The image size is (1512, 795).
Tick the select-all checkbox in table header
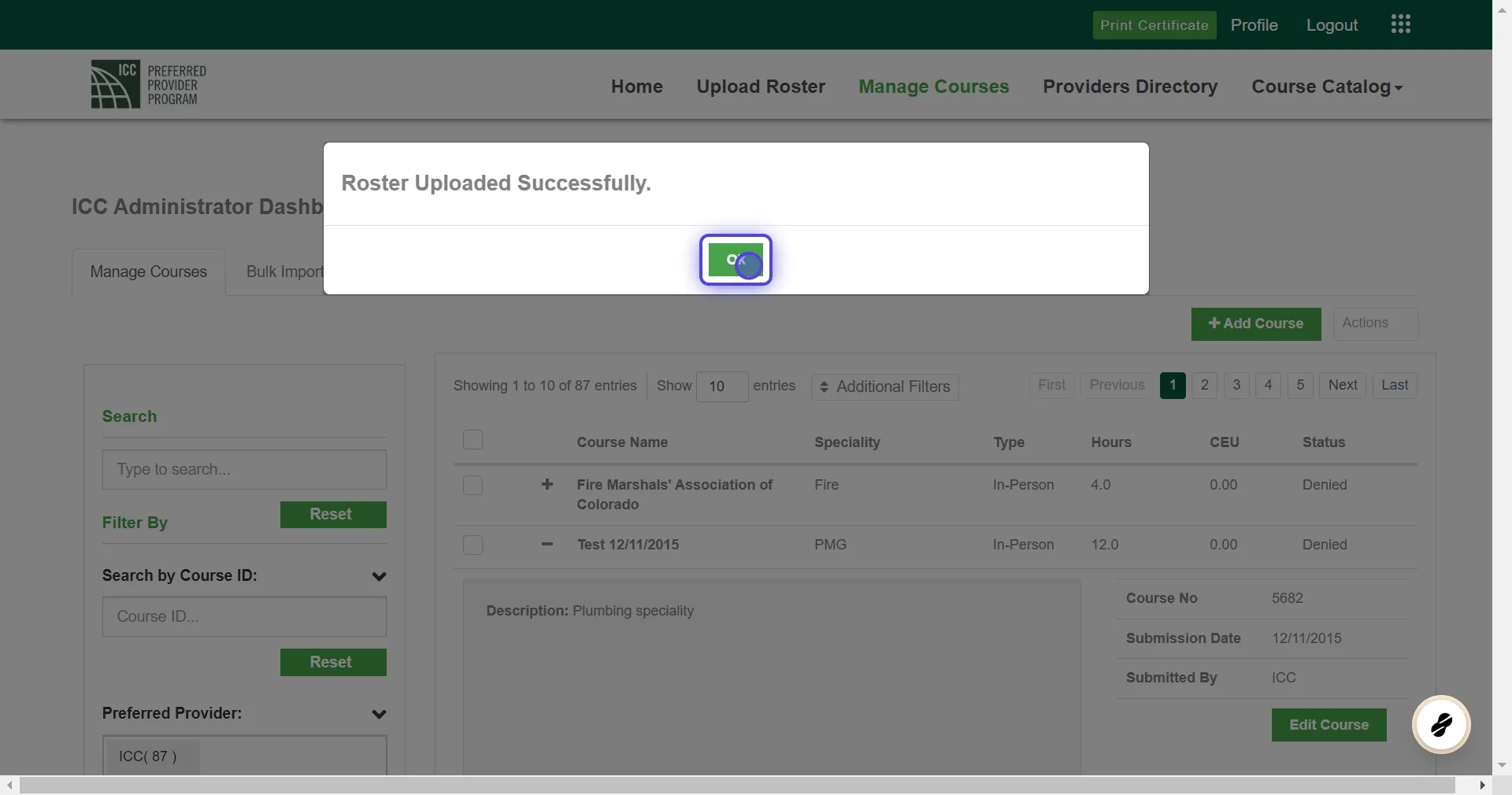coord(472,439)
